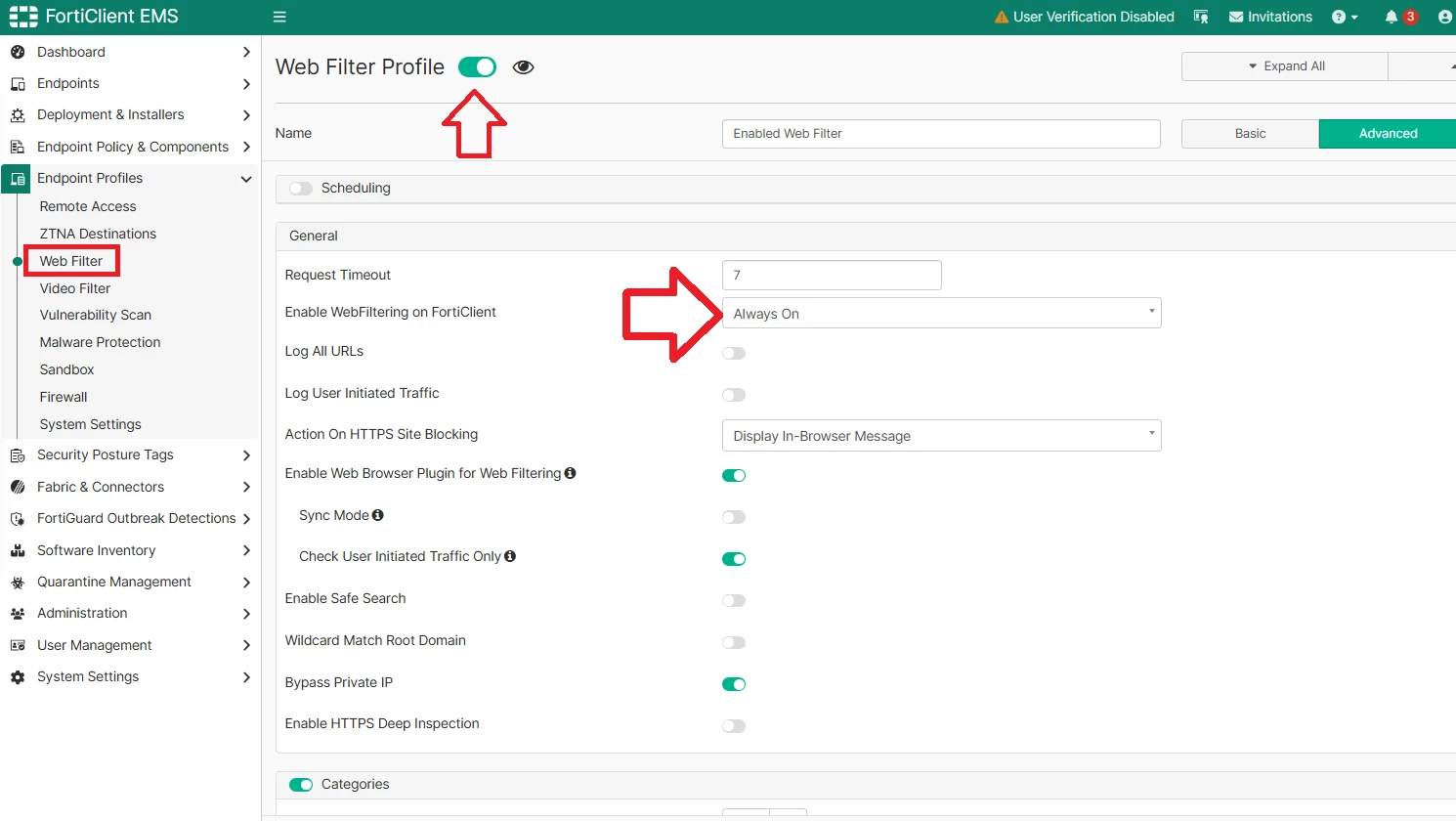Switch to the Basic tab
Screen dimensions: 1456x821
(x=1250, y=134)
